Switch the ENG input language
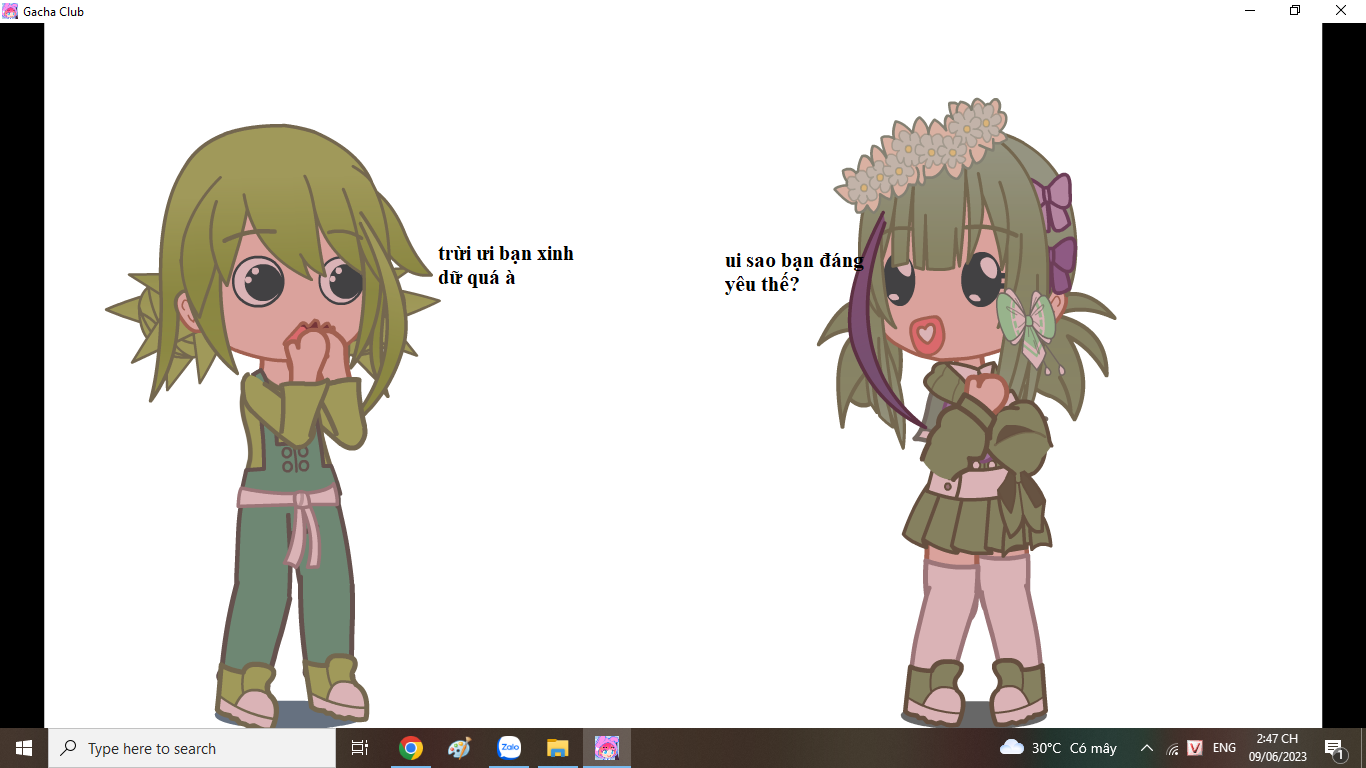Viewport: 1366px width, 768px height. point(1224,748)
